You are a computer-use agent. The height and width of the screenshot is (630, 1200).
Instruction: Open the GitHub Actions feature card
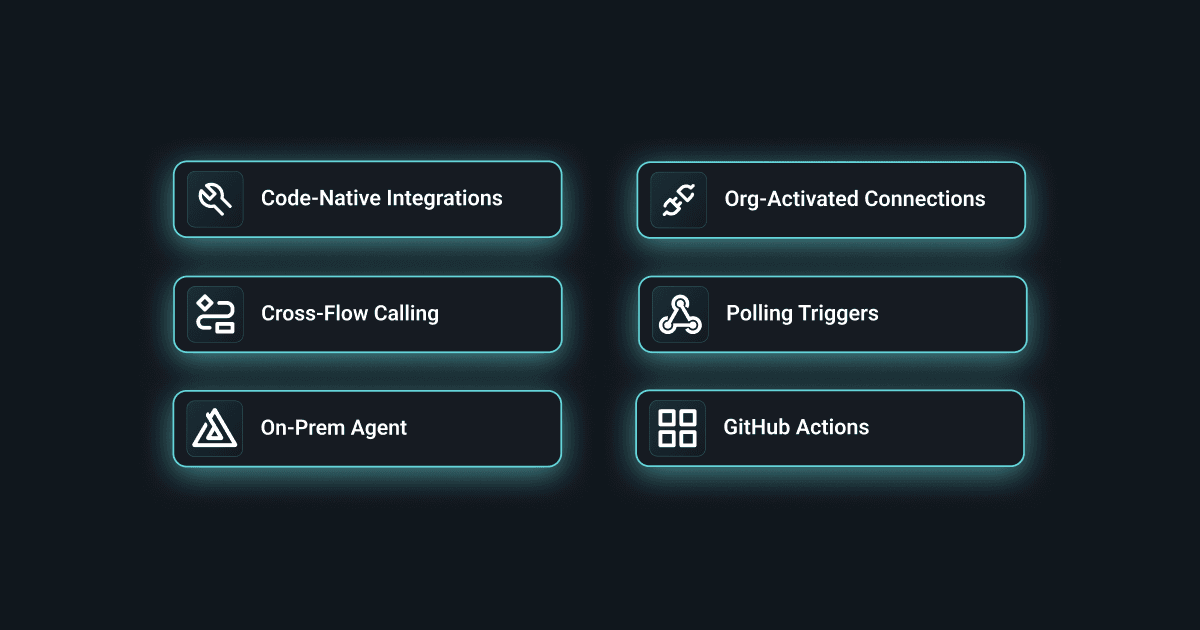click(830, 428)
